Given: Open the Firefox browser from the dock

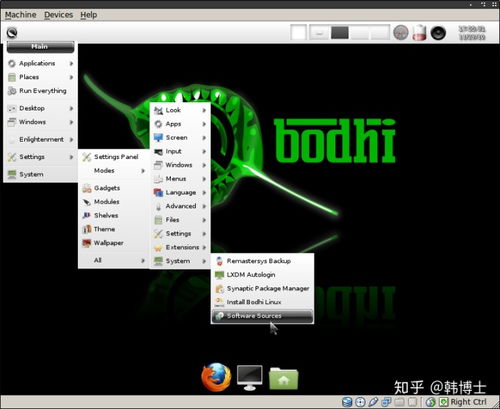Looking at the screenshot, I should (216, 377).
